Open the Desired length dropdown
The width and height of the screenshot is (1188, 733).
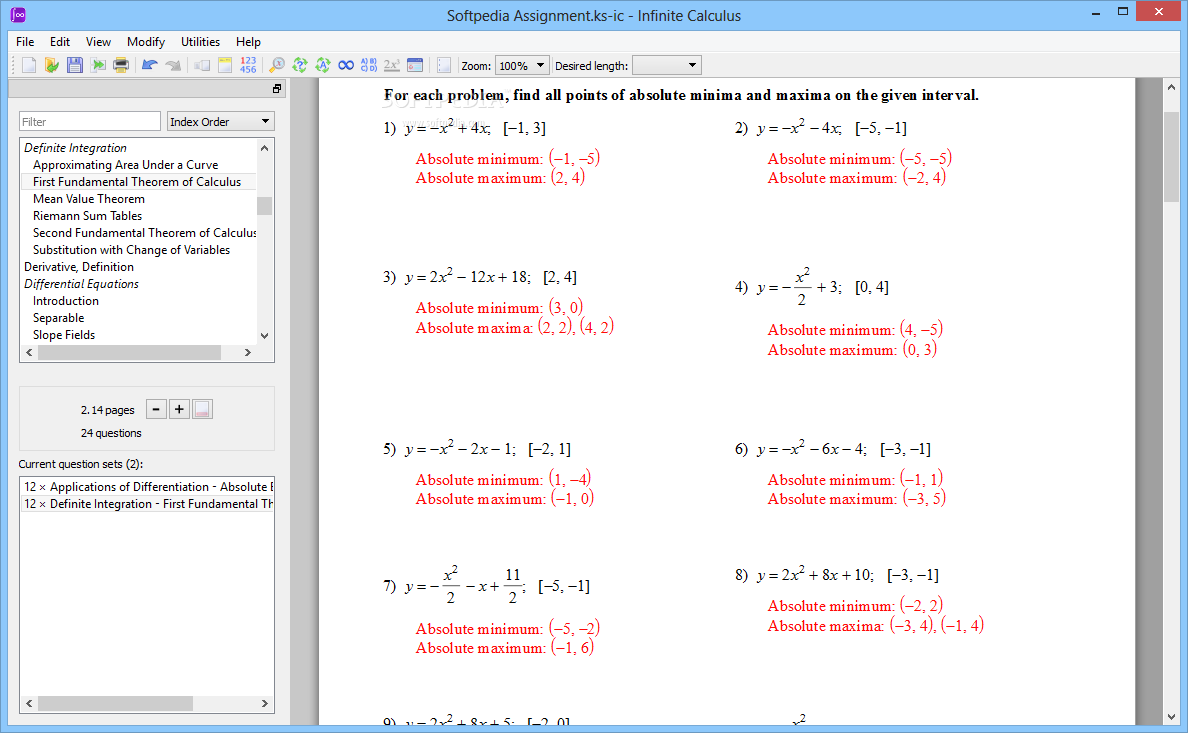[x=667, y=66]
